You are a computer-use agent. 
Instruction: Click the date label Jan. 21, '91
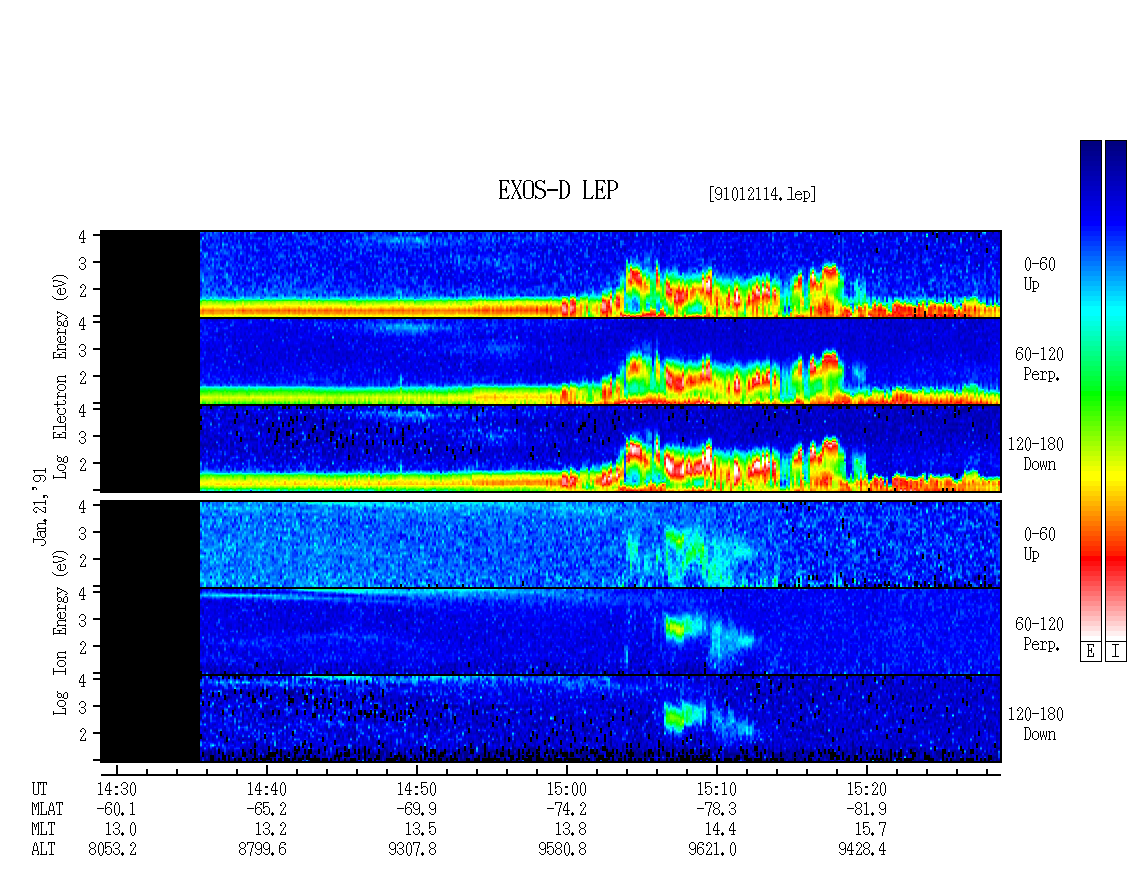click(x=40, y=506)
